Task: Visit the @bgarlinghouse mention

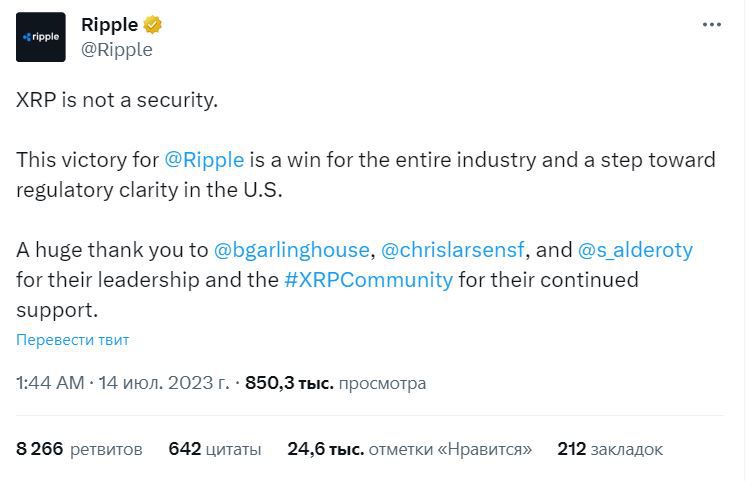Action: [x=293, y=249]
